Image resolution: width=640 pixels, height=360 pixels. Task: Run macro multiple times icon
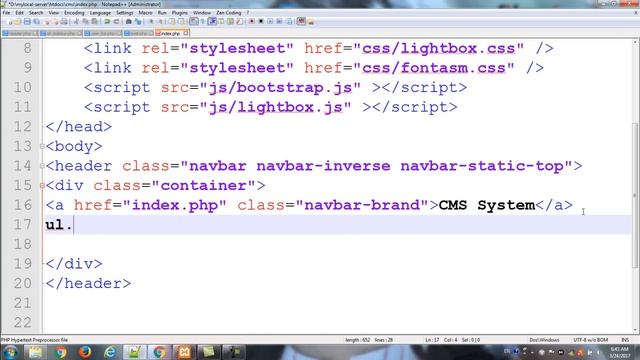point(280,21)
